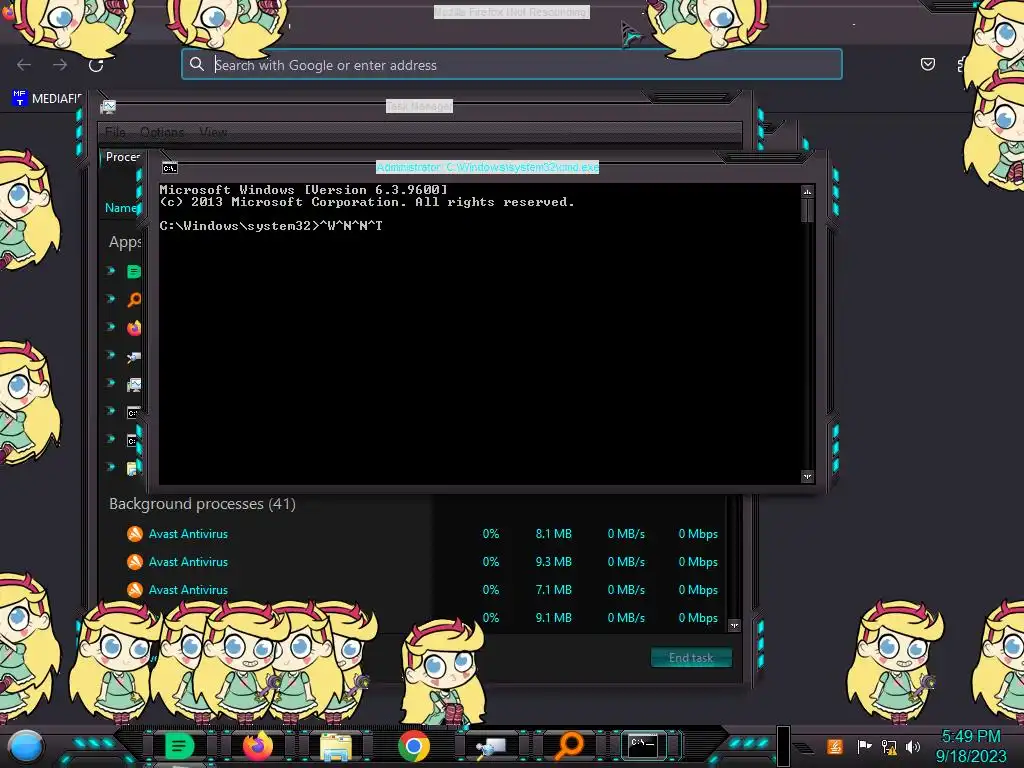This screenshot has height=768, width=1024.
Task: Go forward in the Firefox toolbar
Action: (60, 65)
